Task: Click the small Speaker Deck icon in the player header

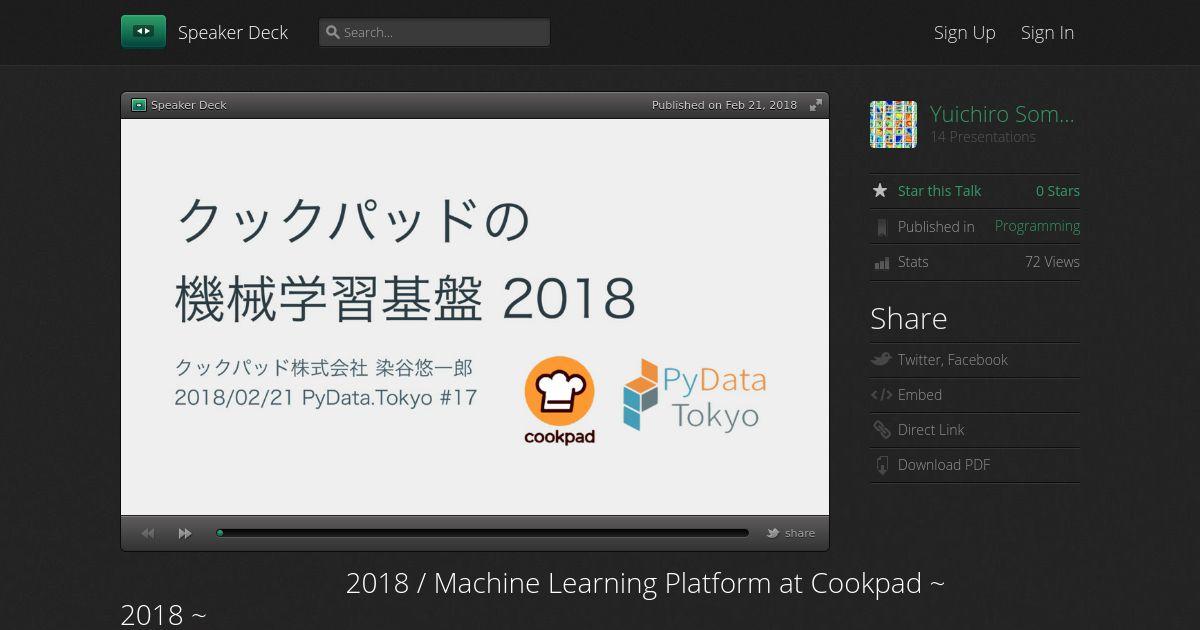Action: (x=139, y=105)
